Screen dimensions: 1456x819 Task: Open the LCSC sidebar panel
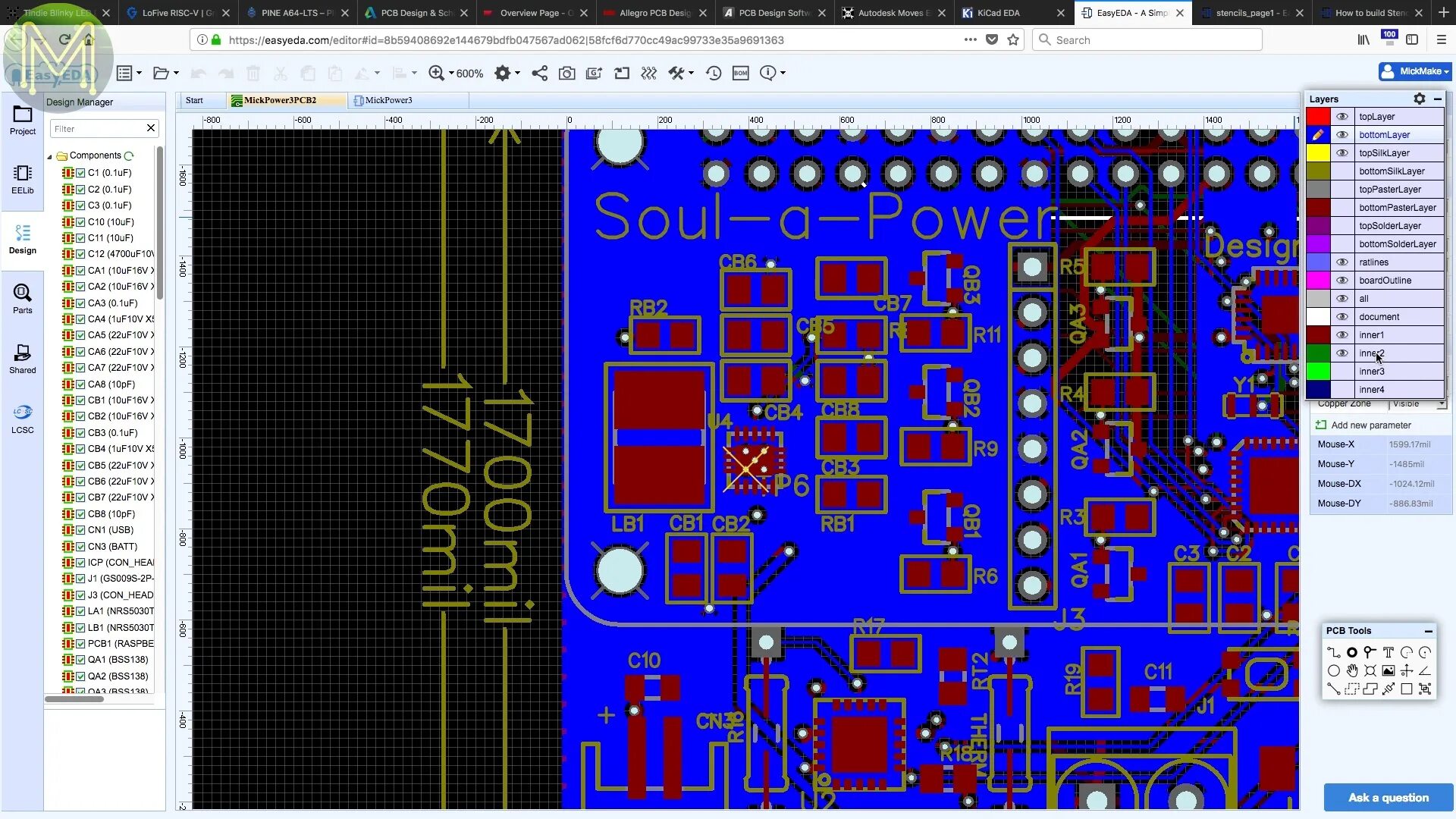click(x=22, y=419)
